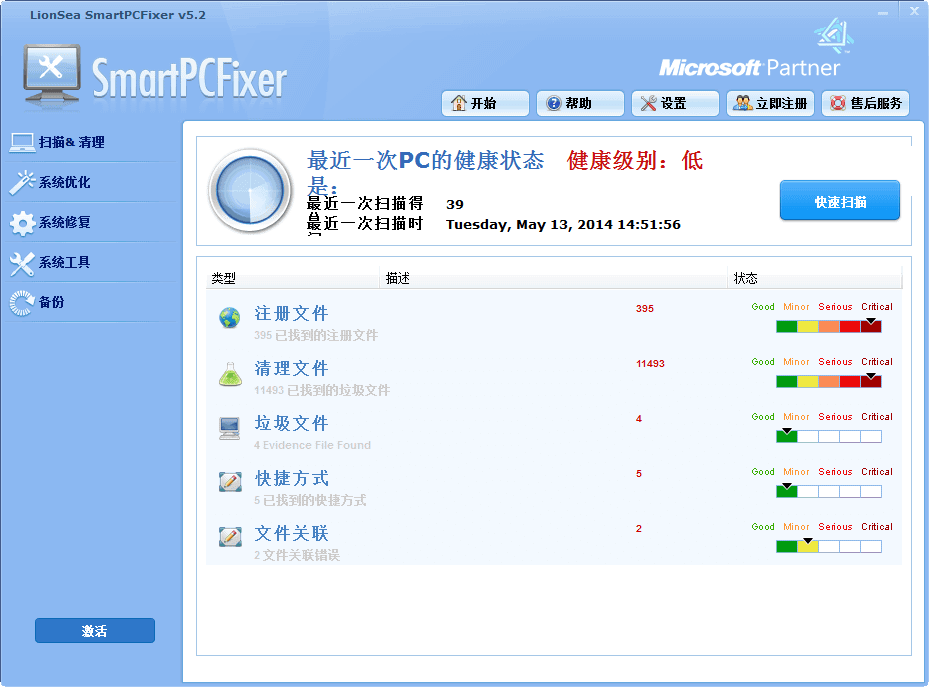Viewport: 929px width, 687px height.
Task: Select the pencil icon for 文件关联
Action: click(231, 537)
